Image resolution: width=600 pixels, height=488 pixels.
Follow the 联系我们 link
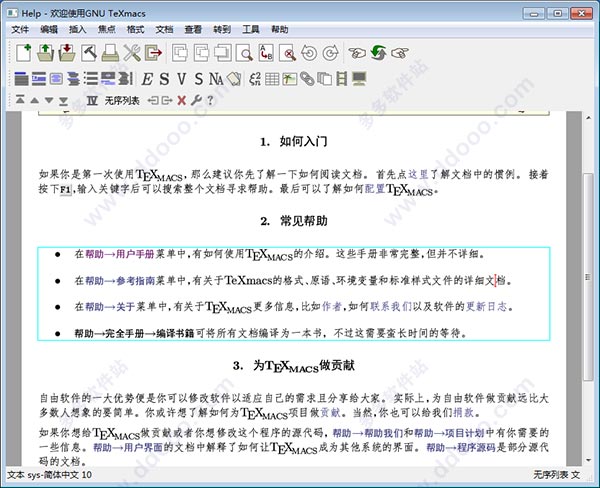pyautogui.click(x=391, y=306)
